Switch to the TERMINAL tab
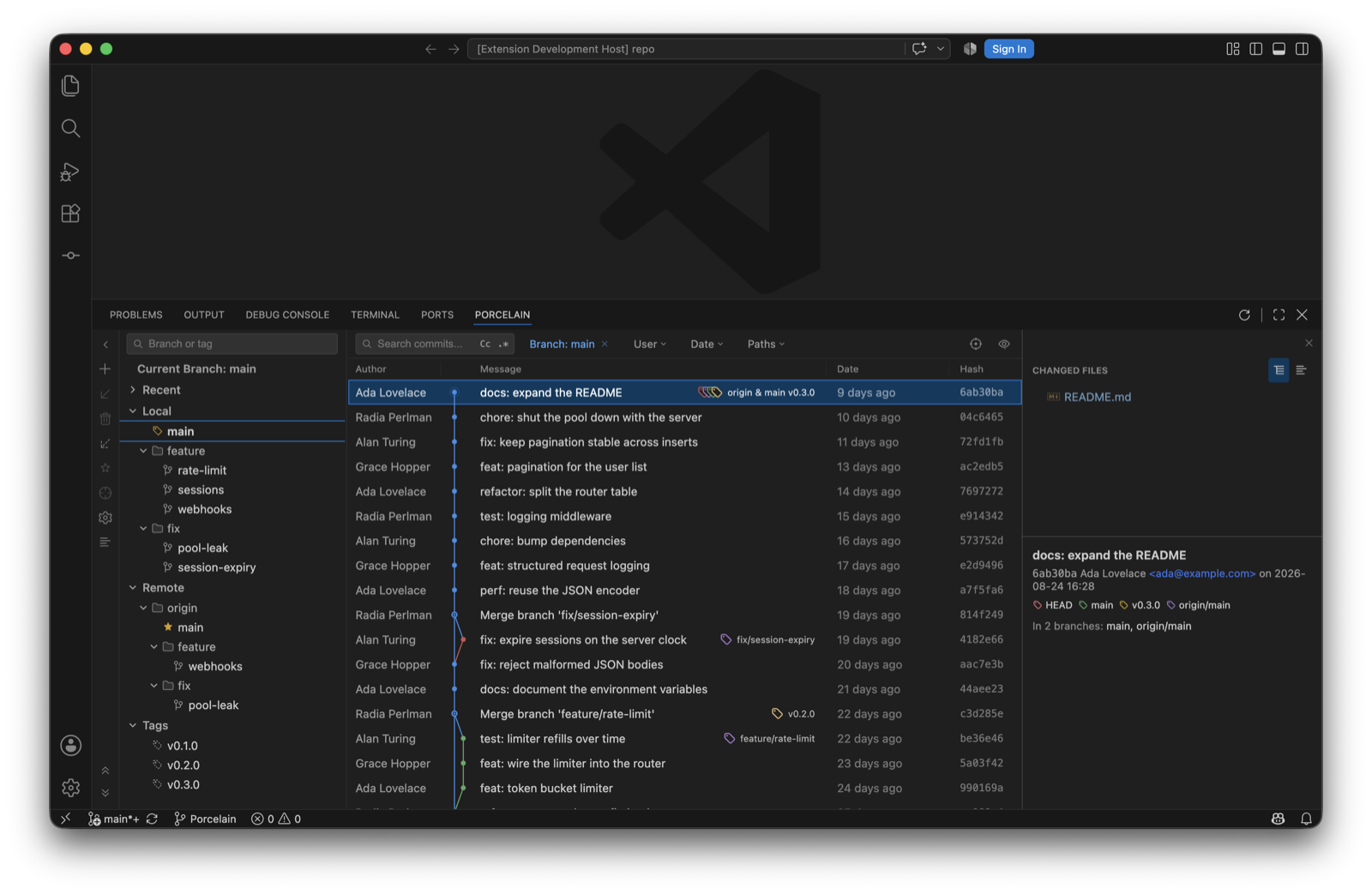 (375, 315)
